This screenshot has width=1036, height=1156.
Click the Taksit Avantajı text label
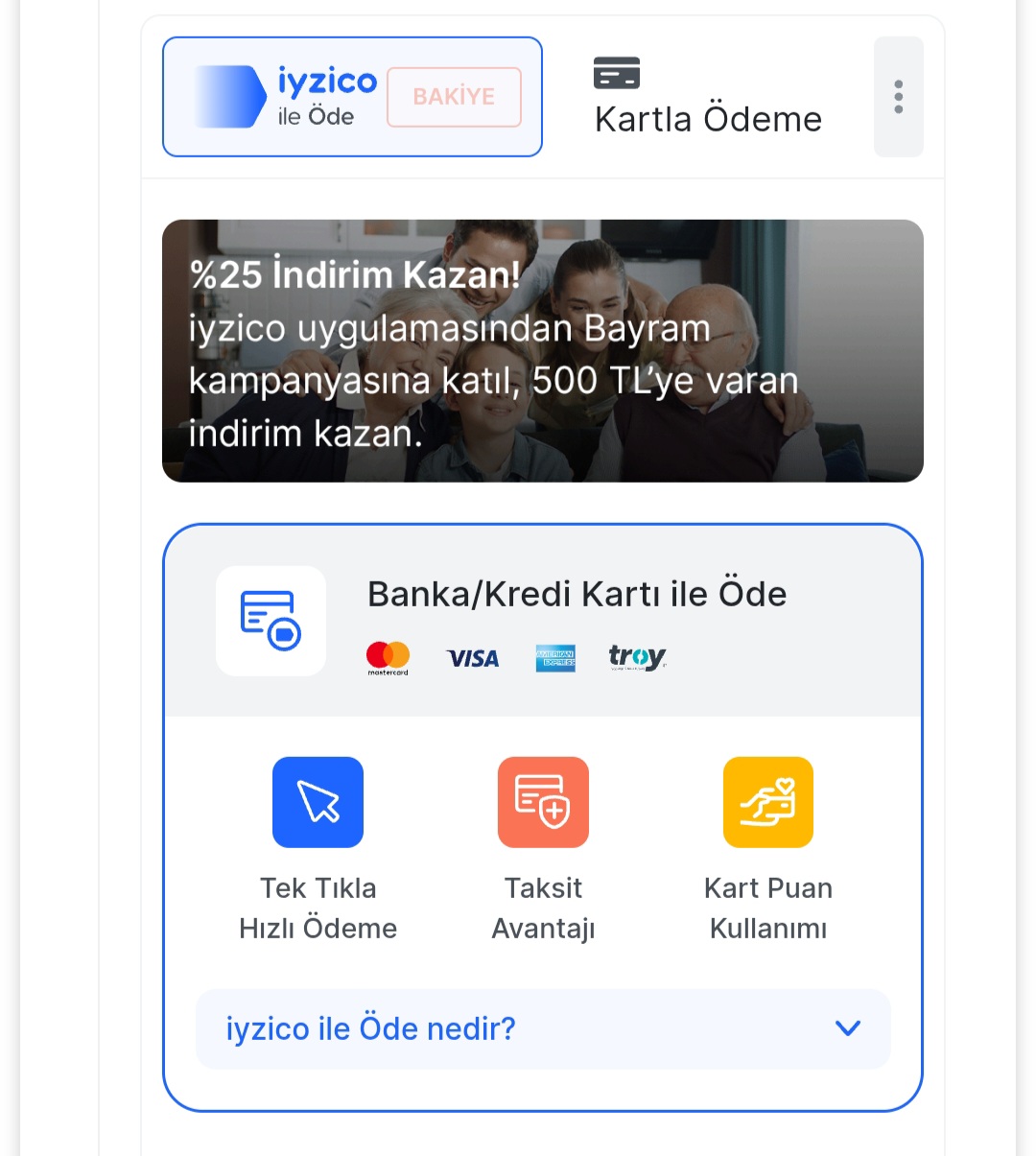543,908
